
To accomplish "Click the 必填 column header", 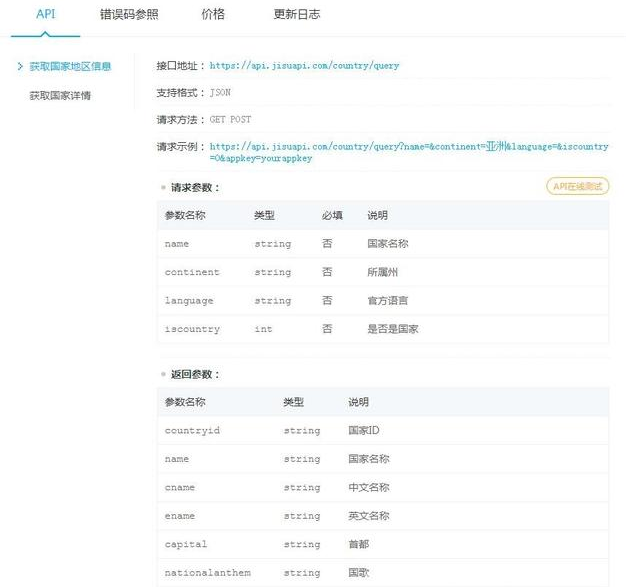I will point(332,215).
